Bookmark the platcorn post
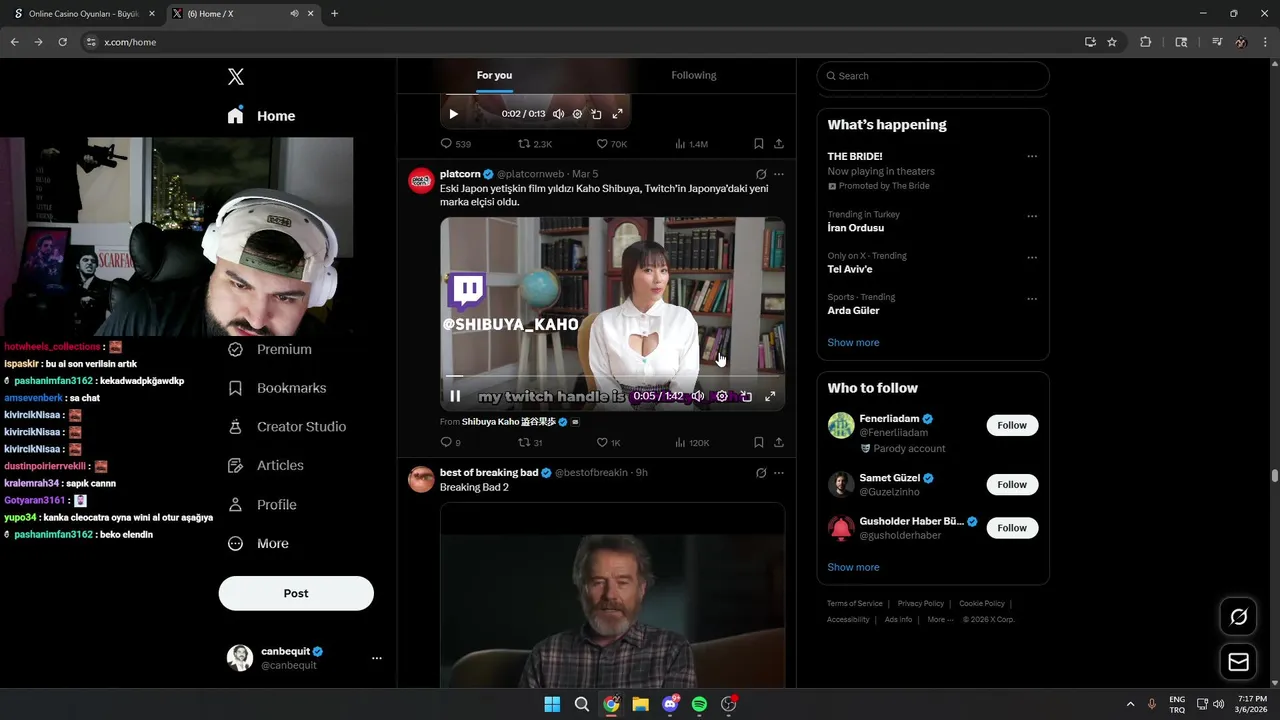Screen dimensions: 1280x720 pyautogui.click(x=759, y=442)
